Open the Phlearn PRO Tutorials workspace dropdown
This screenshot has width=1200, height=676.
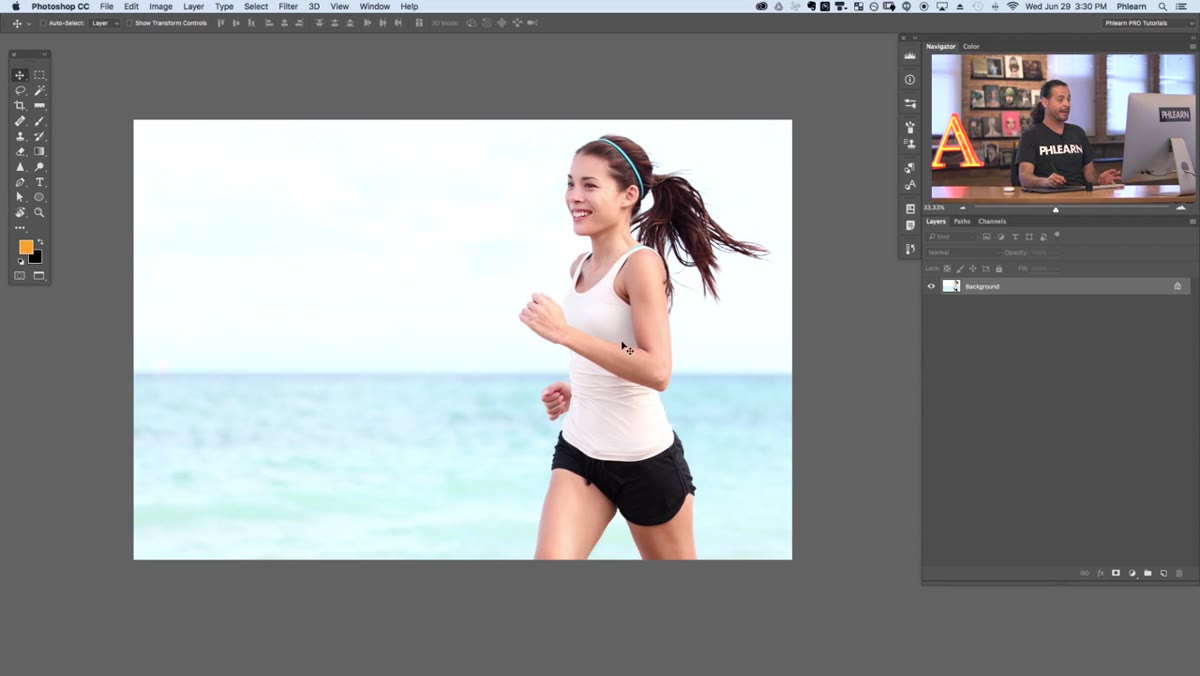point(1149,23)
